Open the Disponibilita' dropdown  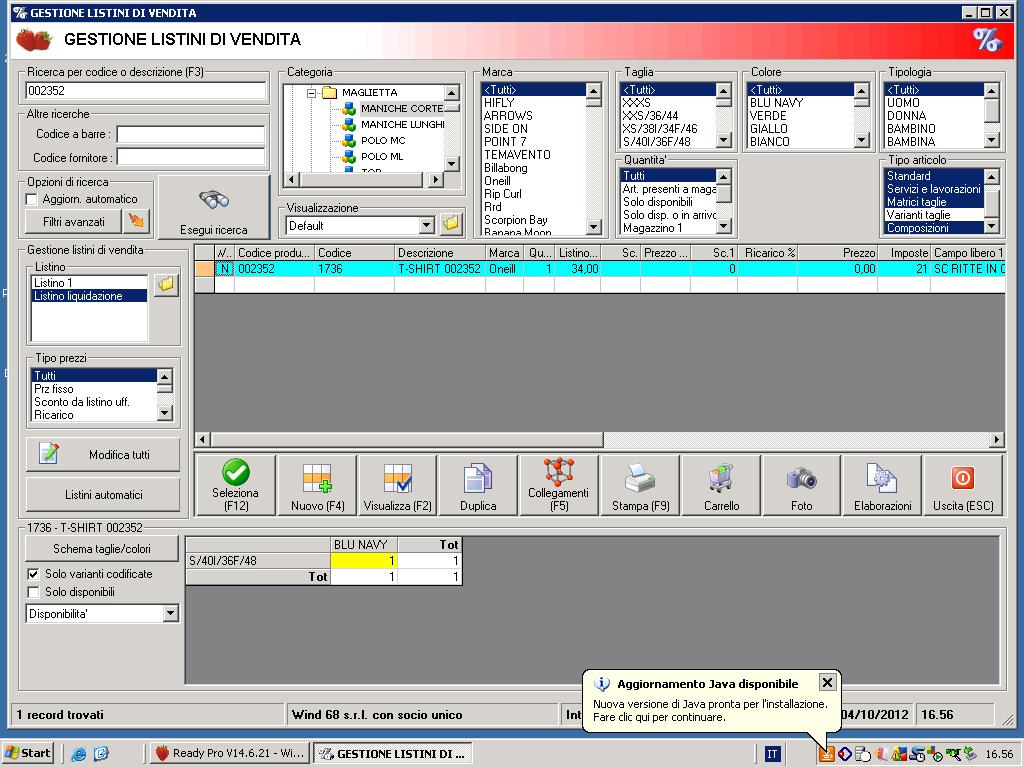(x=170, y=613)
